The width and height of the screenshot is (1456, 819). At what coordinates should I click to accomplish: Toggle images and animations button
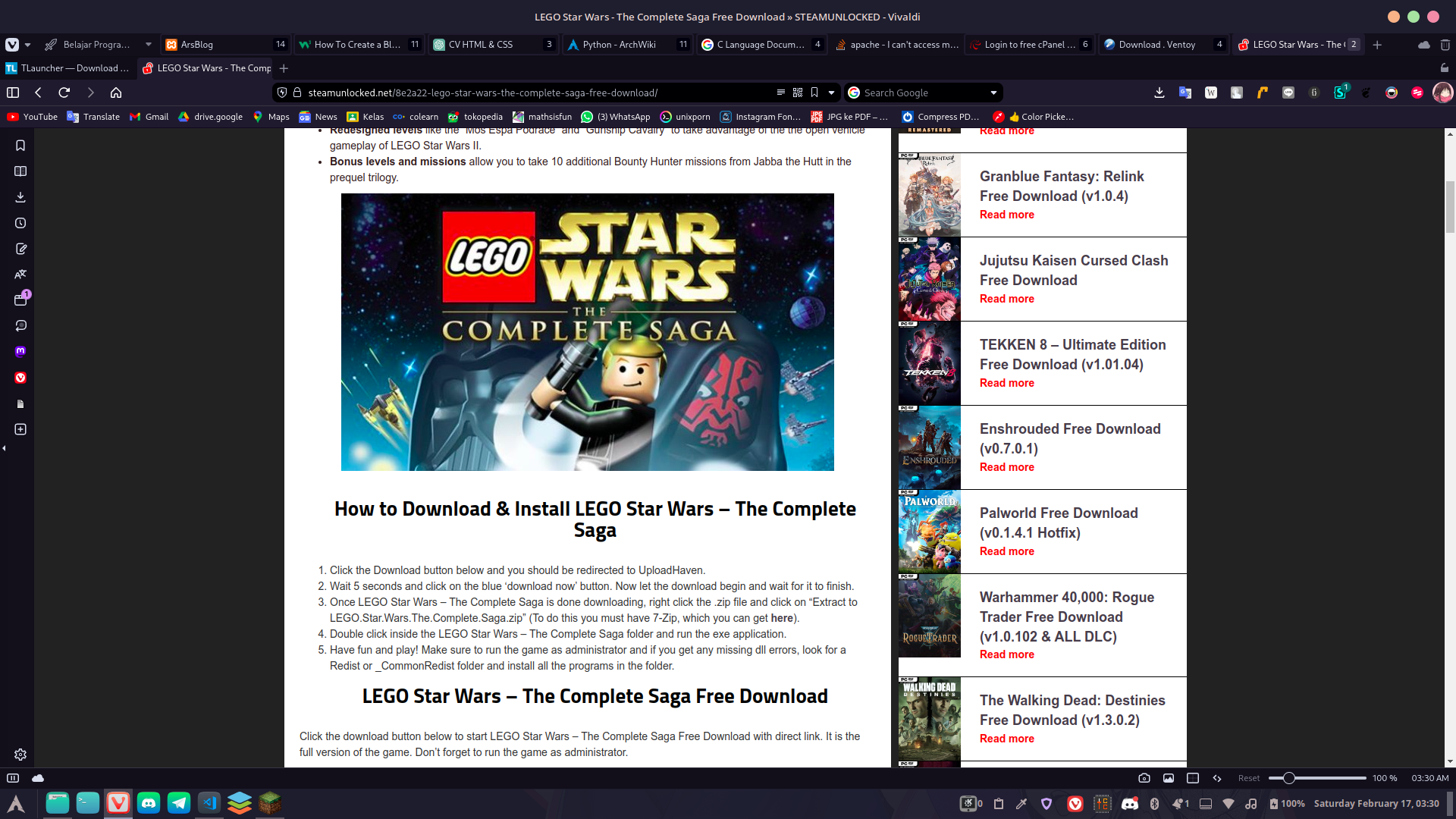click(1169, 778)
